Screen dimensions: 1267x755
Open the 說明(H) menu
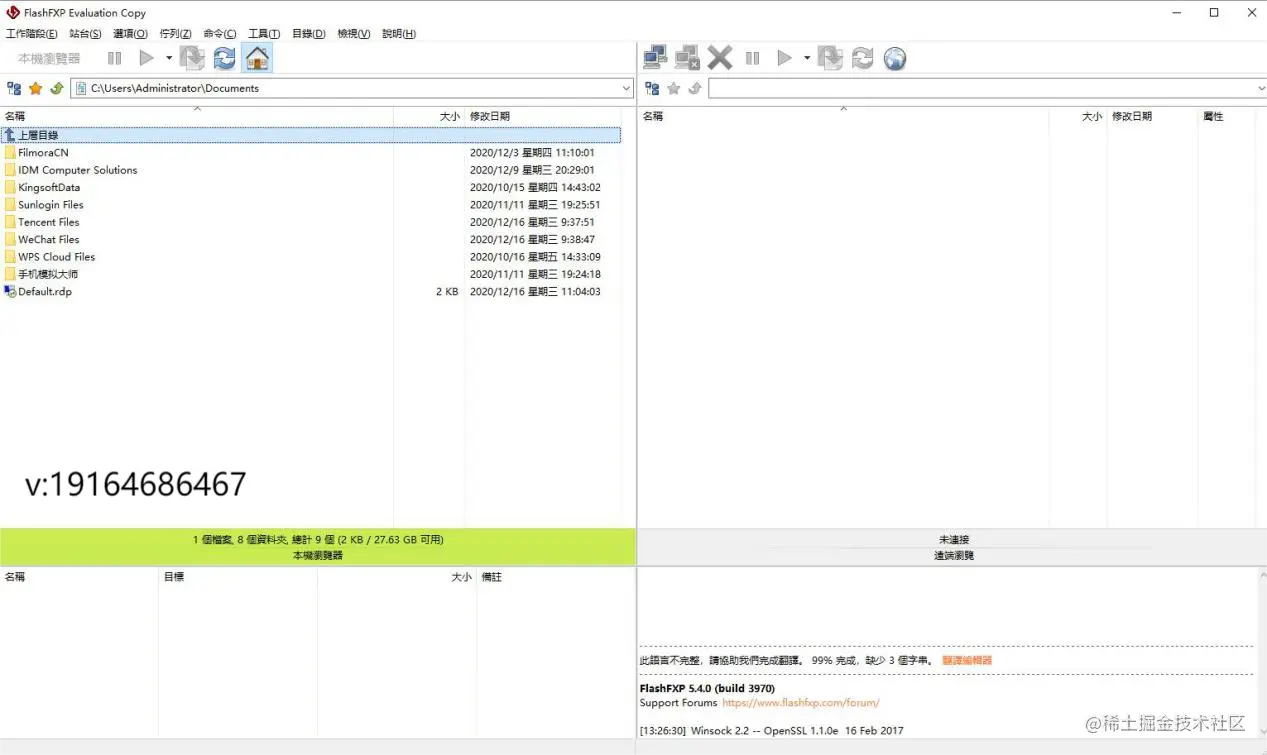pyautogui.click(x=398, y=33)
